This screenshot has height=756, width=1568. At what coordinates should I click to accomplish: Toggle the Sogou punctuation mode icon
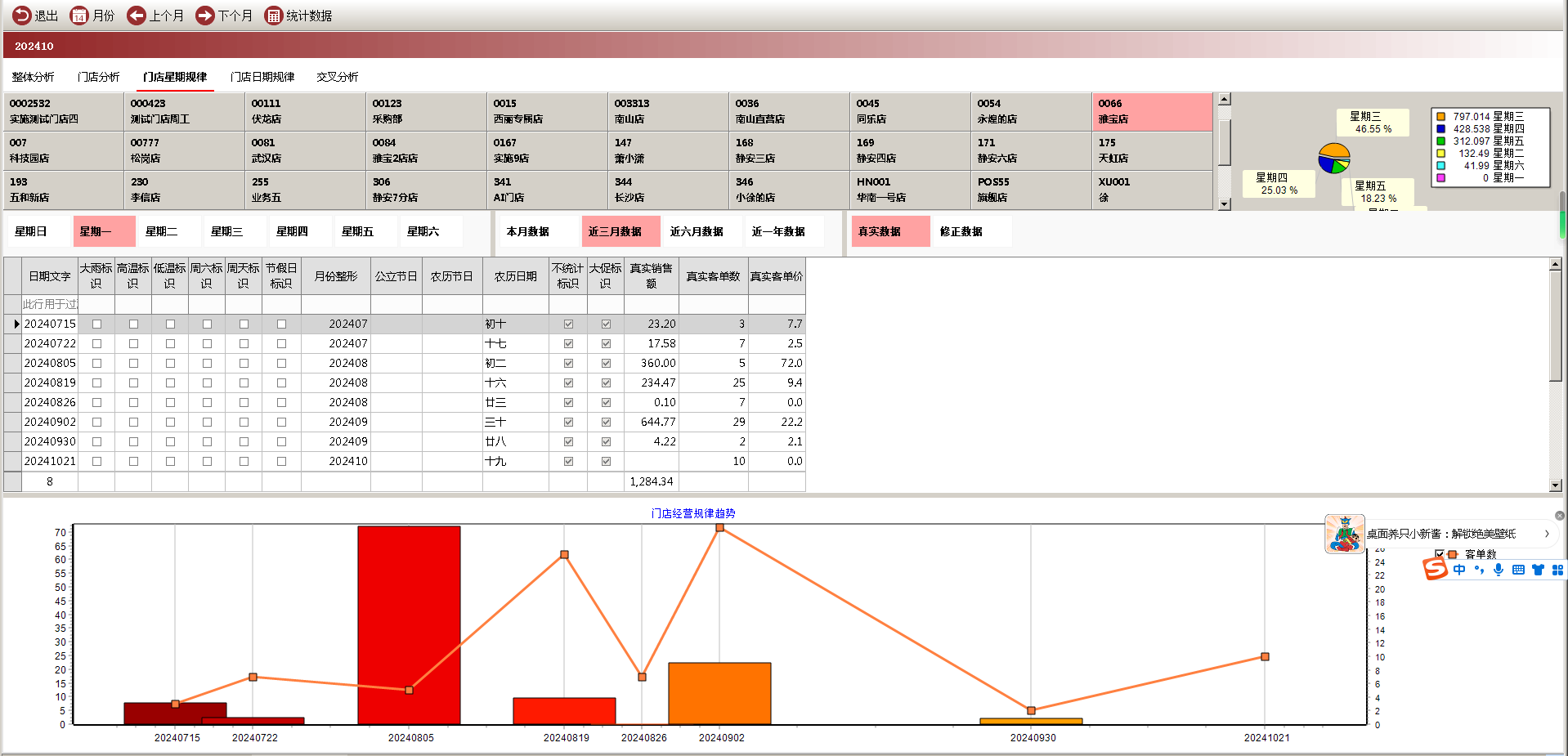tap(1479, 570)
